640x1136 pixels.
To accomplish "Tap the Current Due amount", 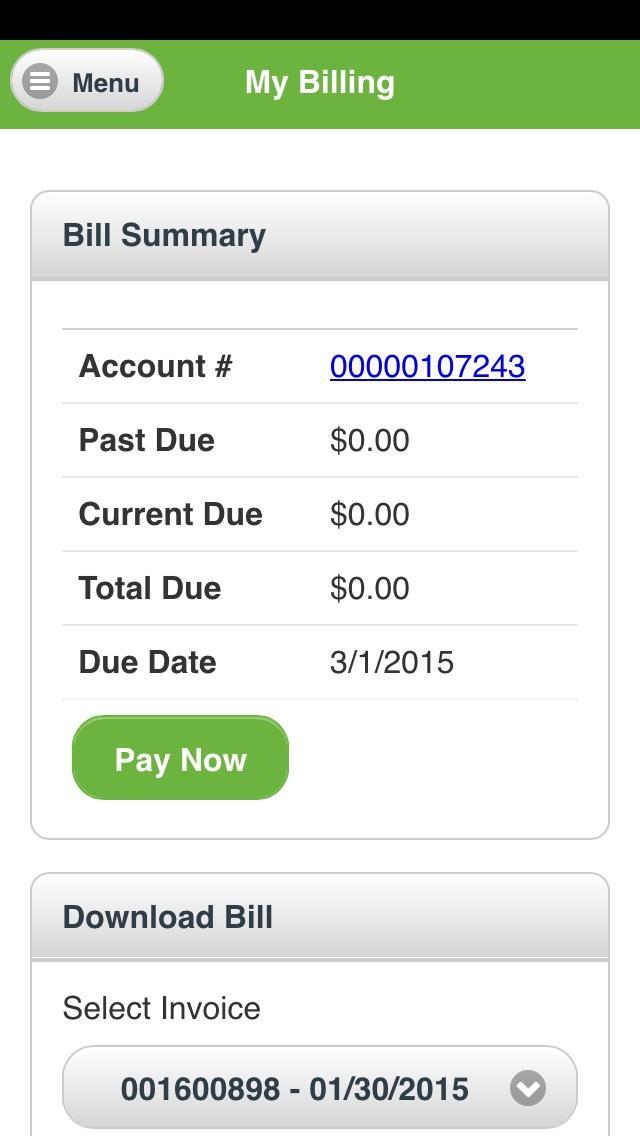I will pos(369,514).
